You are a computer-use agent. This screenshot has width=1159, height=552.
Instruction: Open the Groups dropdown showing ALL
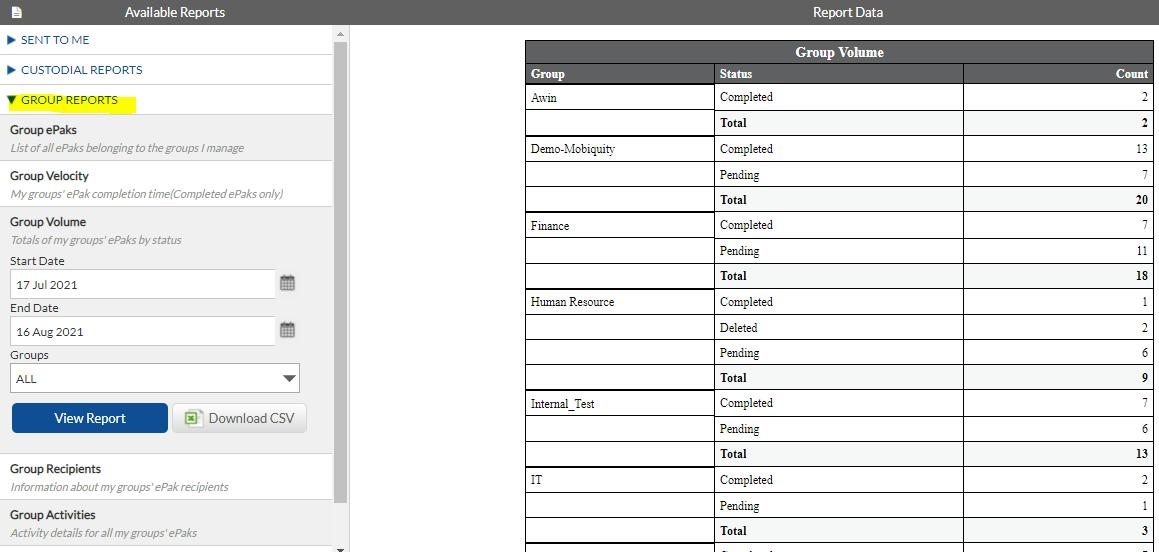pos(154,378)
